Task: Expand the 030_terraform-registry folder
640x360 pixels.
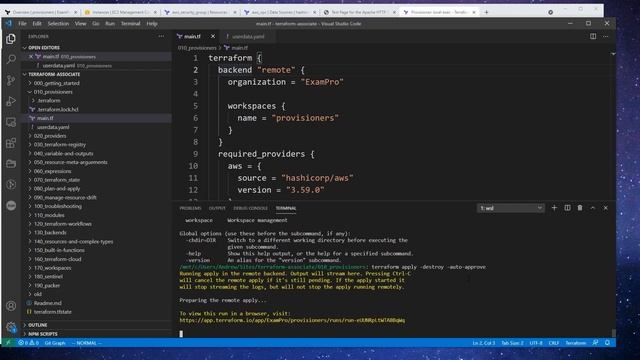Action: (60, 144)
